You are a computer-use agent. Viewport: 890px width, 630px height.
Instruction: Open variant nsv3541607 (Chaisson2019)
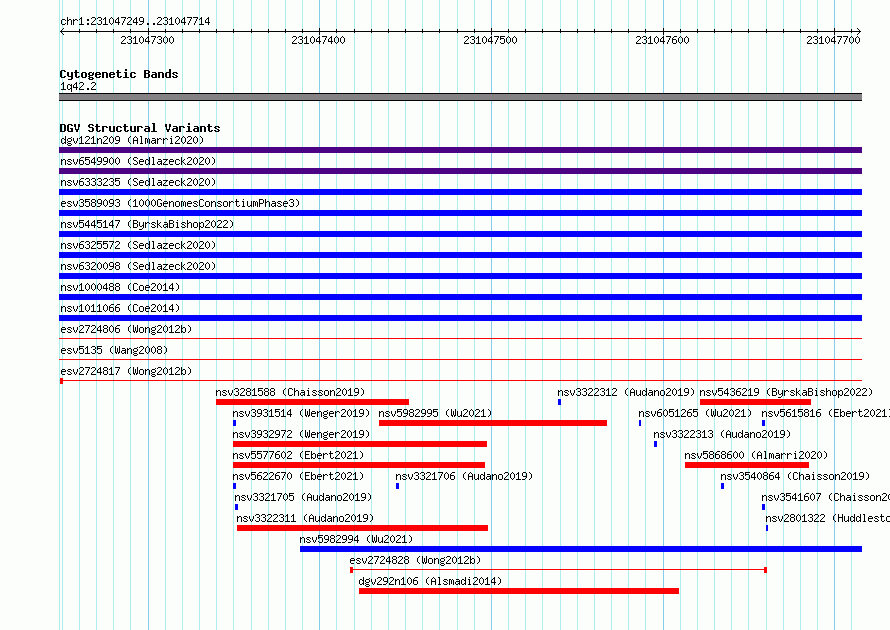point(825,497)
